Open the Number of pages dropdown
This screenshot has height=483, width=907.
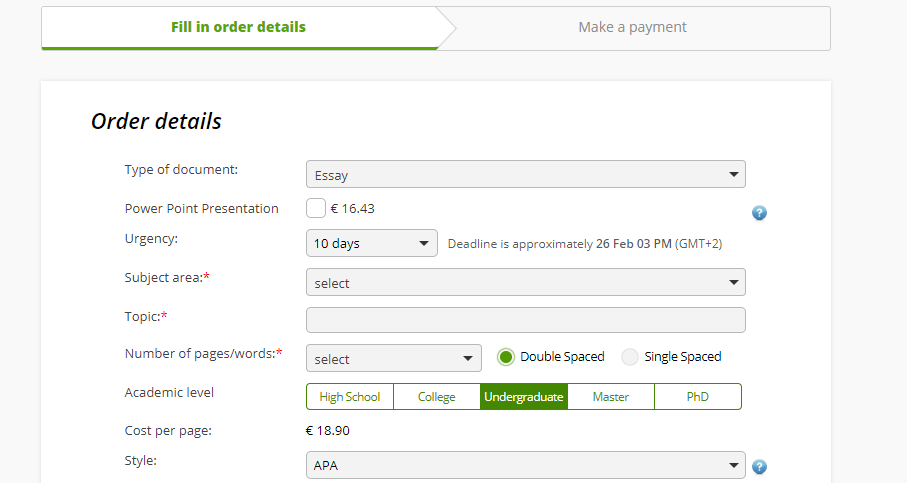pyautogui.click(x=393, y=358)
